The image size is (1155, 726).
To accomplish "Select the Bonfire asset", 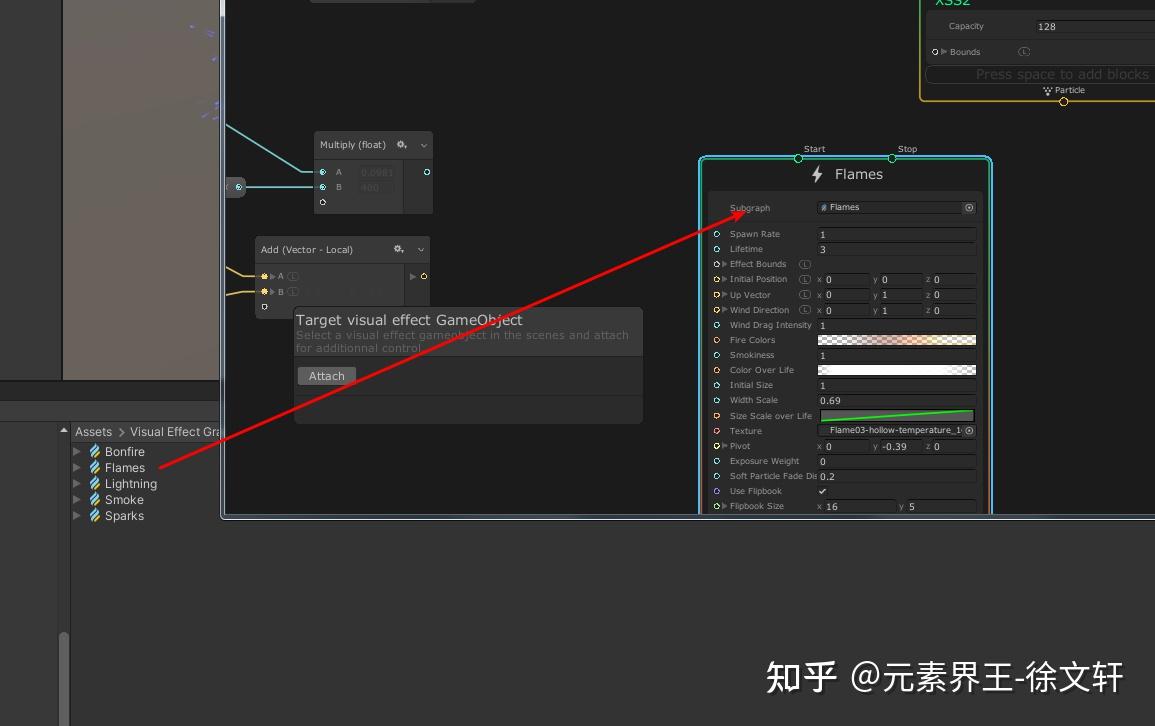I will 124,451.
